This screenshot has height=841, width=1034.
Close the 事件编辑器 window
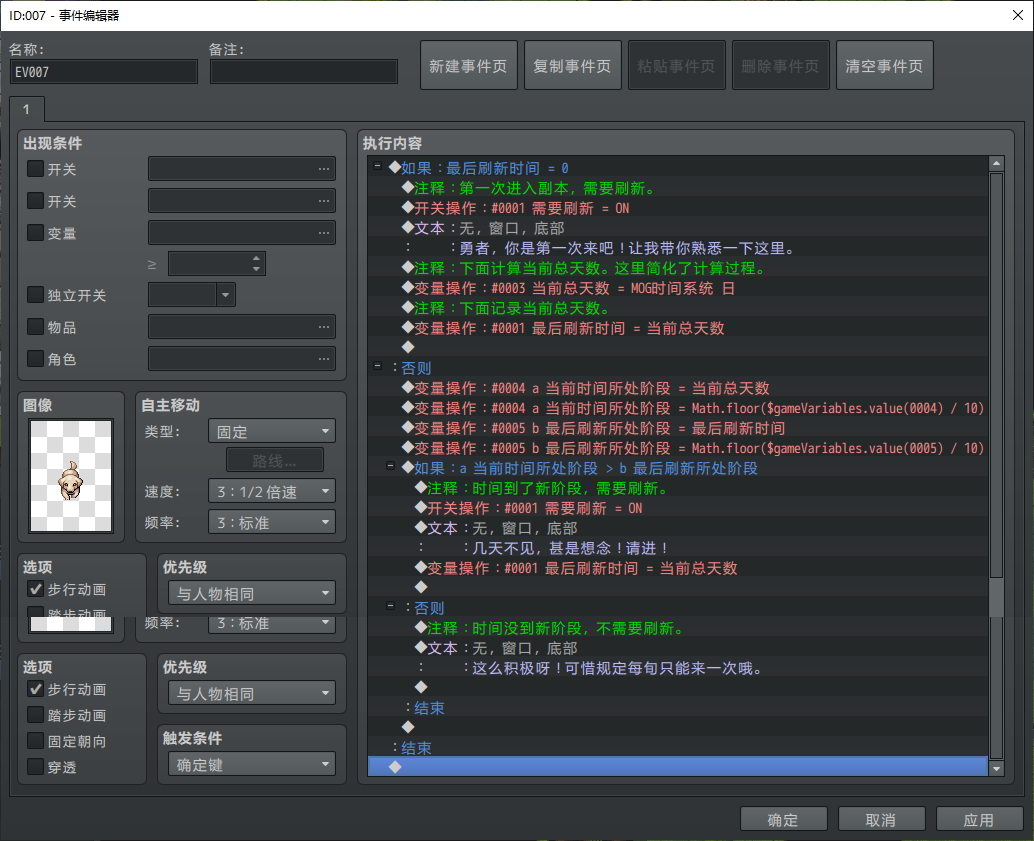point(1018,15)
